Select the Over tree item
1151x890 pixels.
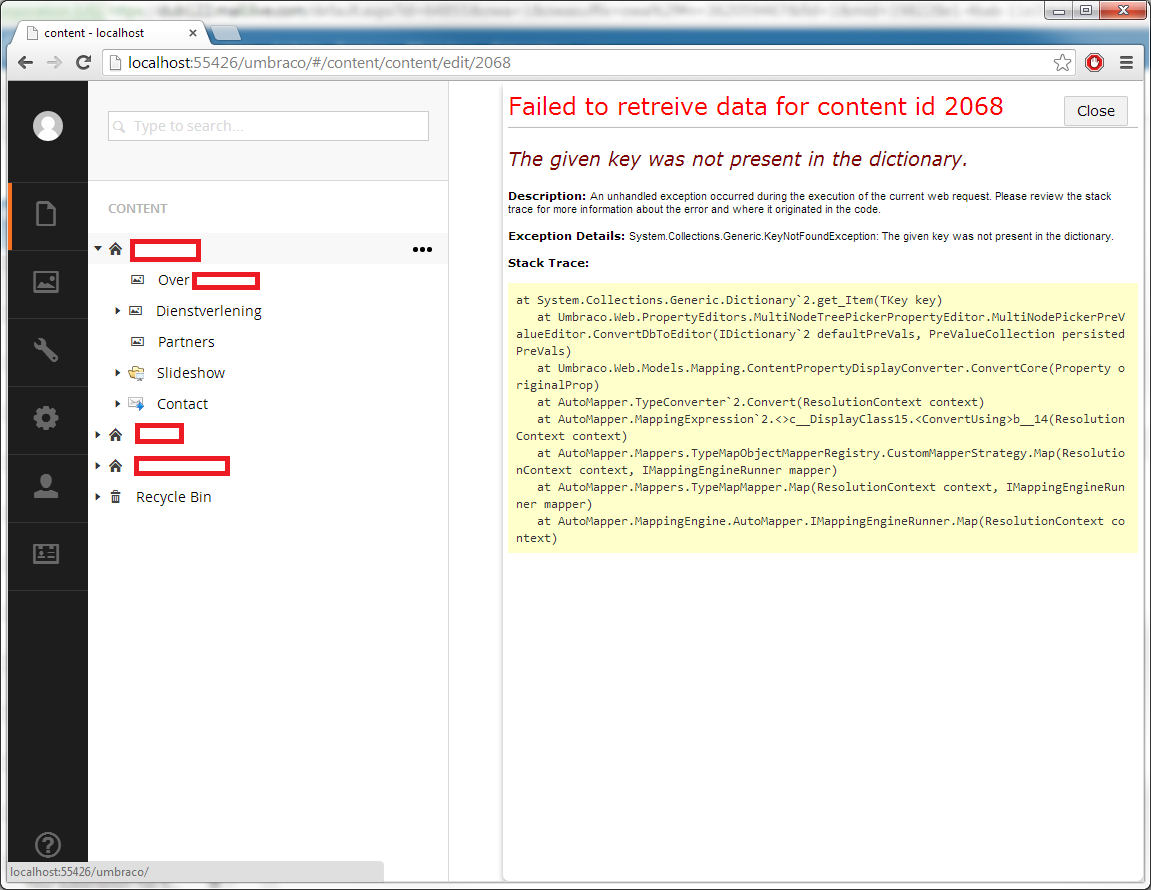(x=173, y=280)
